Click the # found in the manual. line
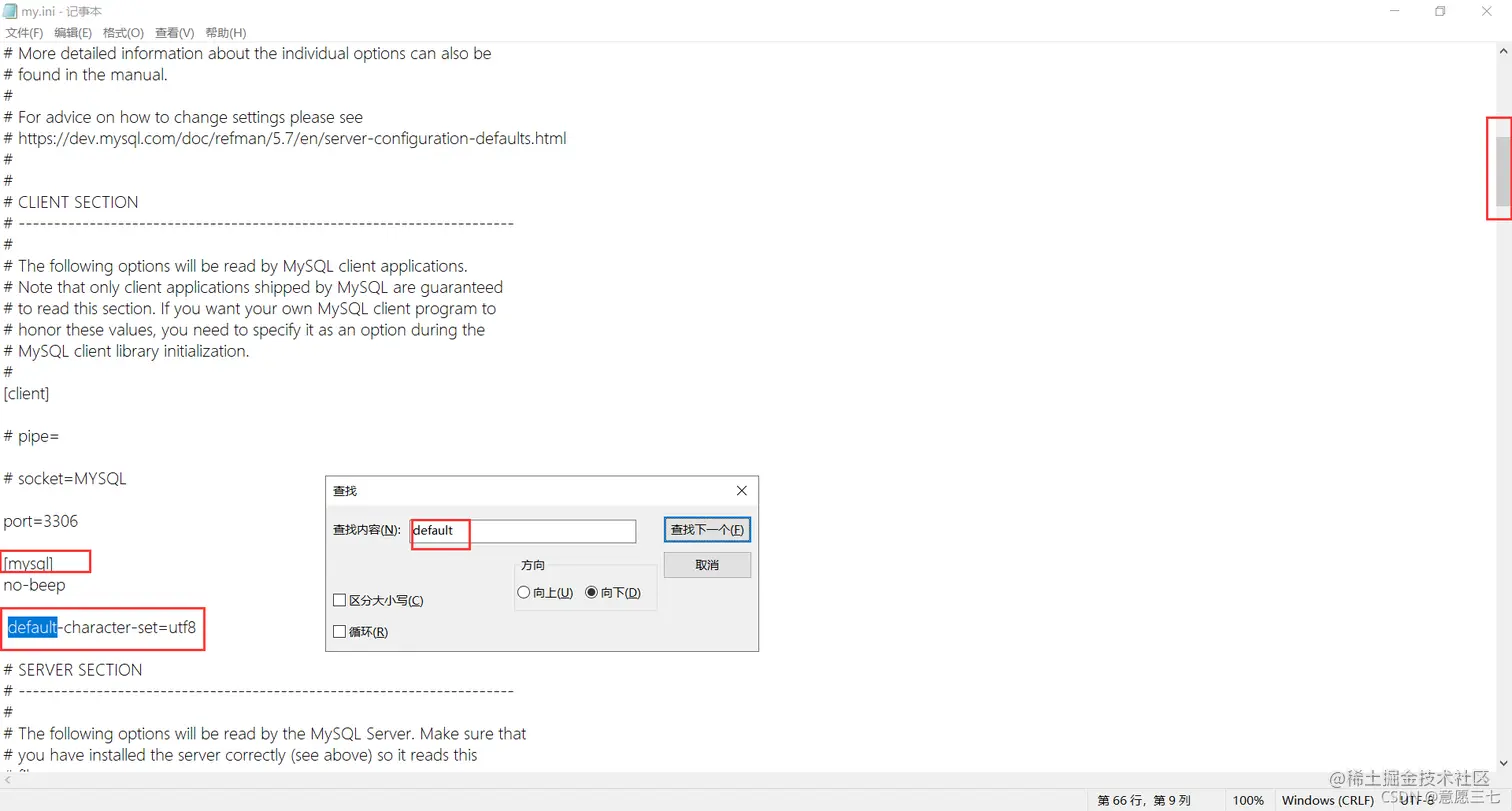This screenshot has width=1512, height=811. [x=86, y=74]
